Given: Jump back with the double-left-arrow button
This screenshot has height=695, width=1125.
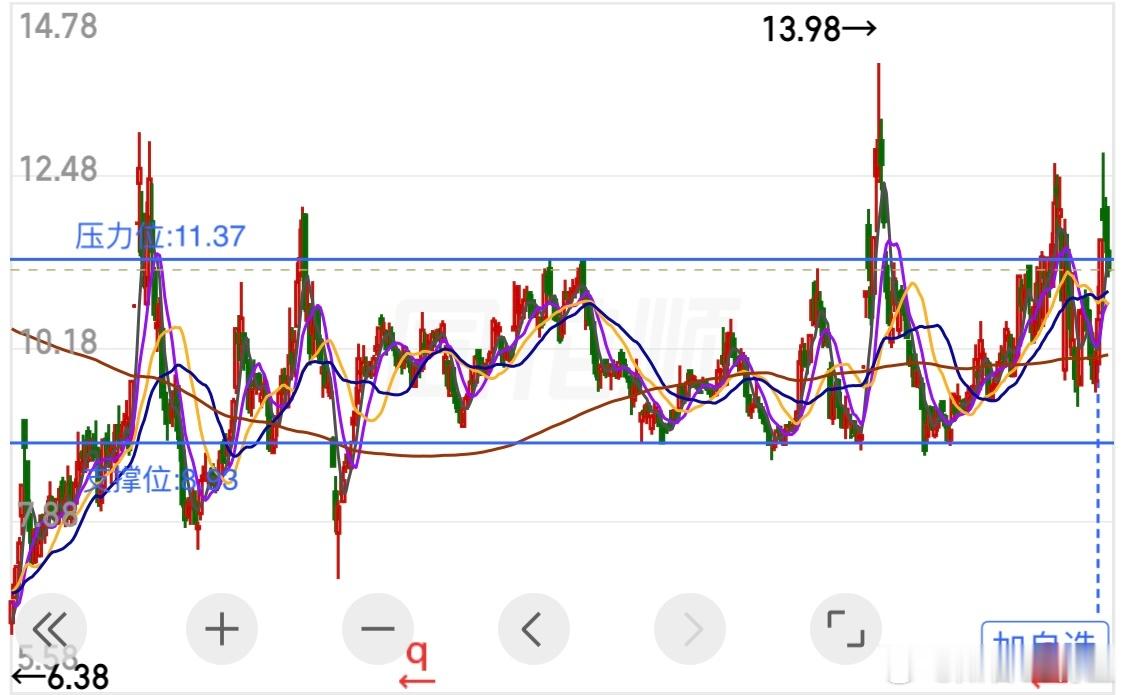Looking at the screenshot, I should click(50, 630).
